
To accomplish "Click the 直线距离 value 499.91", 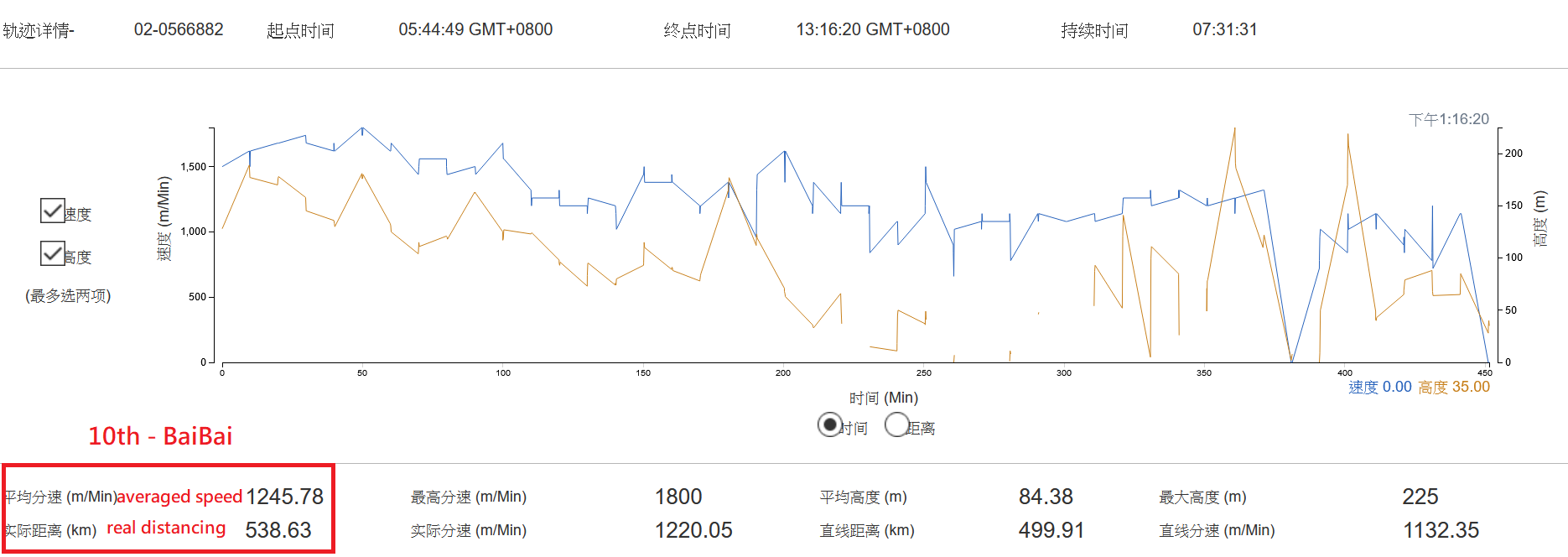I will pyautogui.click(x=1051, y=530).
